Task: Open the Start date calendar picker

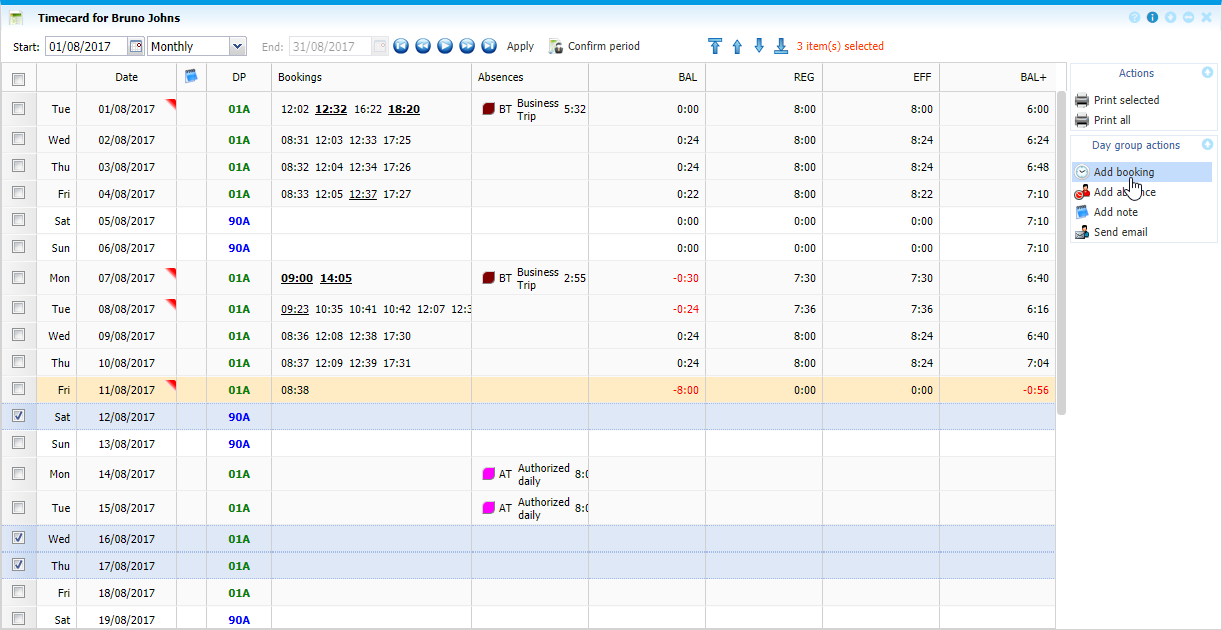Action: point(136,46)
